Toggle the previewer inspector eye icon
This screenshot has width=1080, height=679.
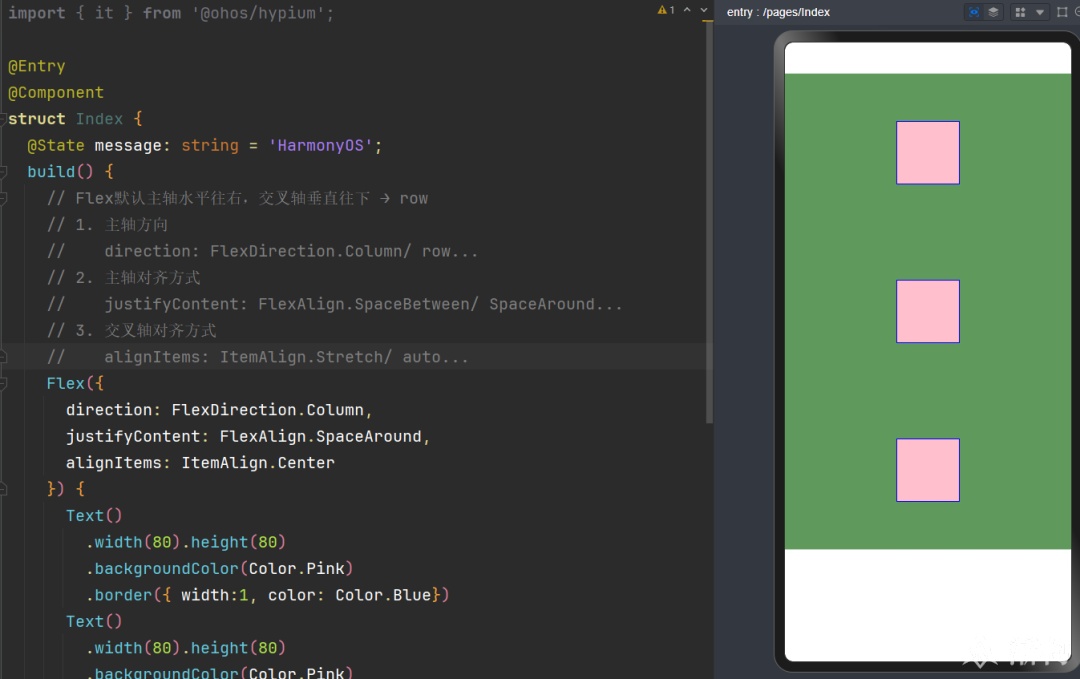(974, 12)
